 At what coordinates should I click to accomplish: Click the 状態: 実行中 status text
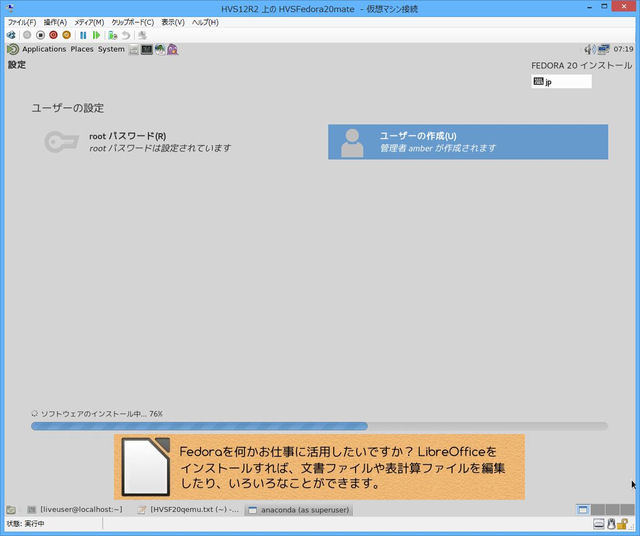click(x=25, y=523)
